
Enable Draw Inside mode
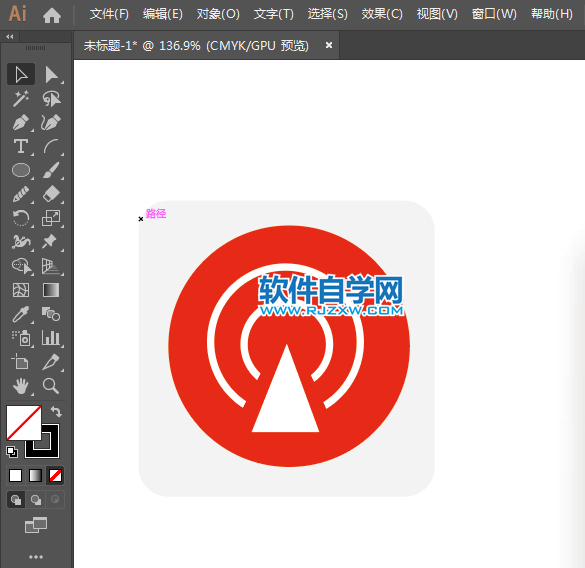55,499
